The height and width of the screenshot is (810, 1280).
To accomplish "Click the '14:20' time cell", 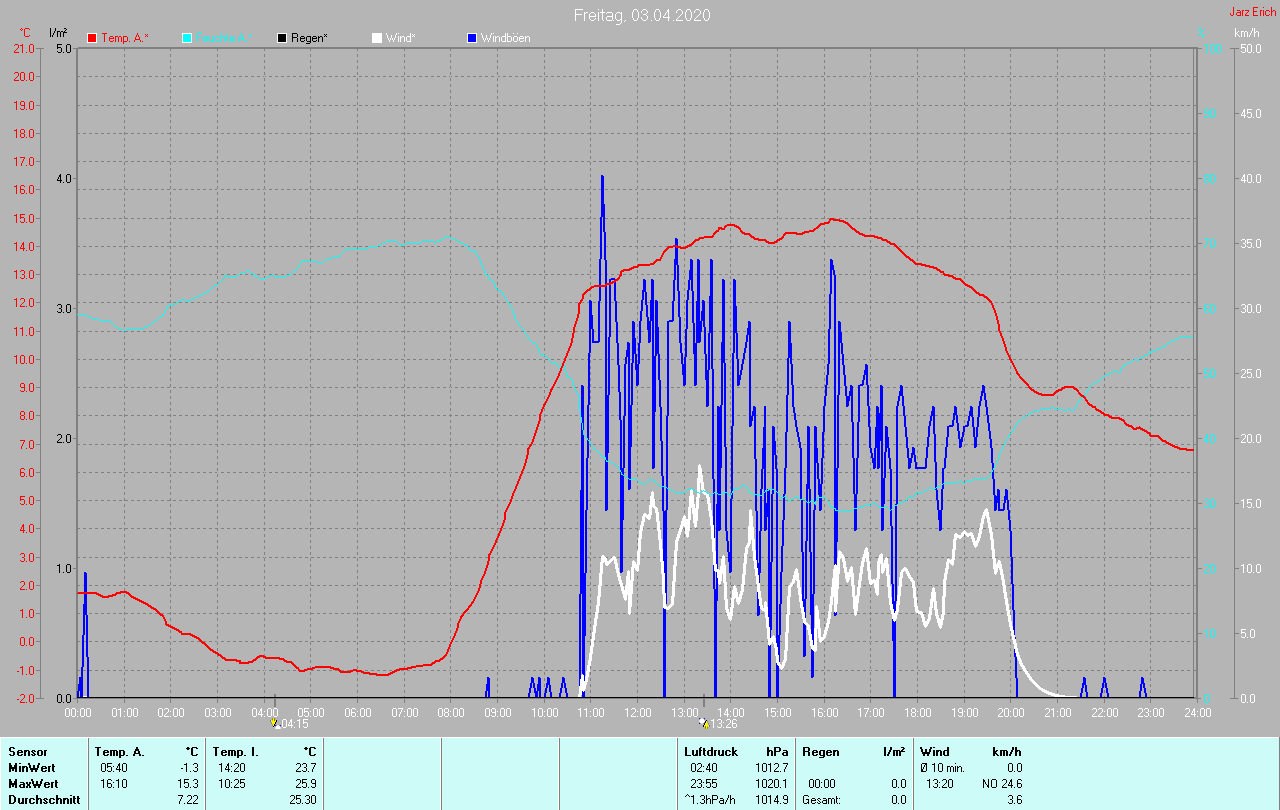I will [x=231, y=768].
